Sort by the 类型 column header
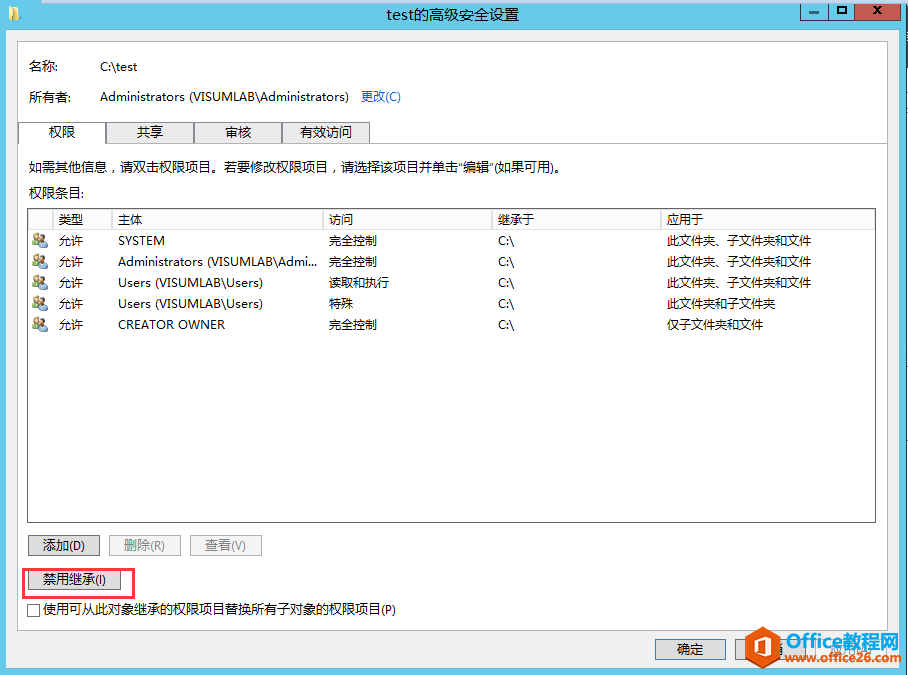908x675 pixels. (82, 219)
